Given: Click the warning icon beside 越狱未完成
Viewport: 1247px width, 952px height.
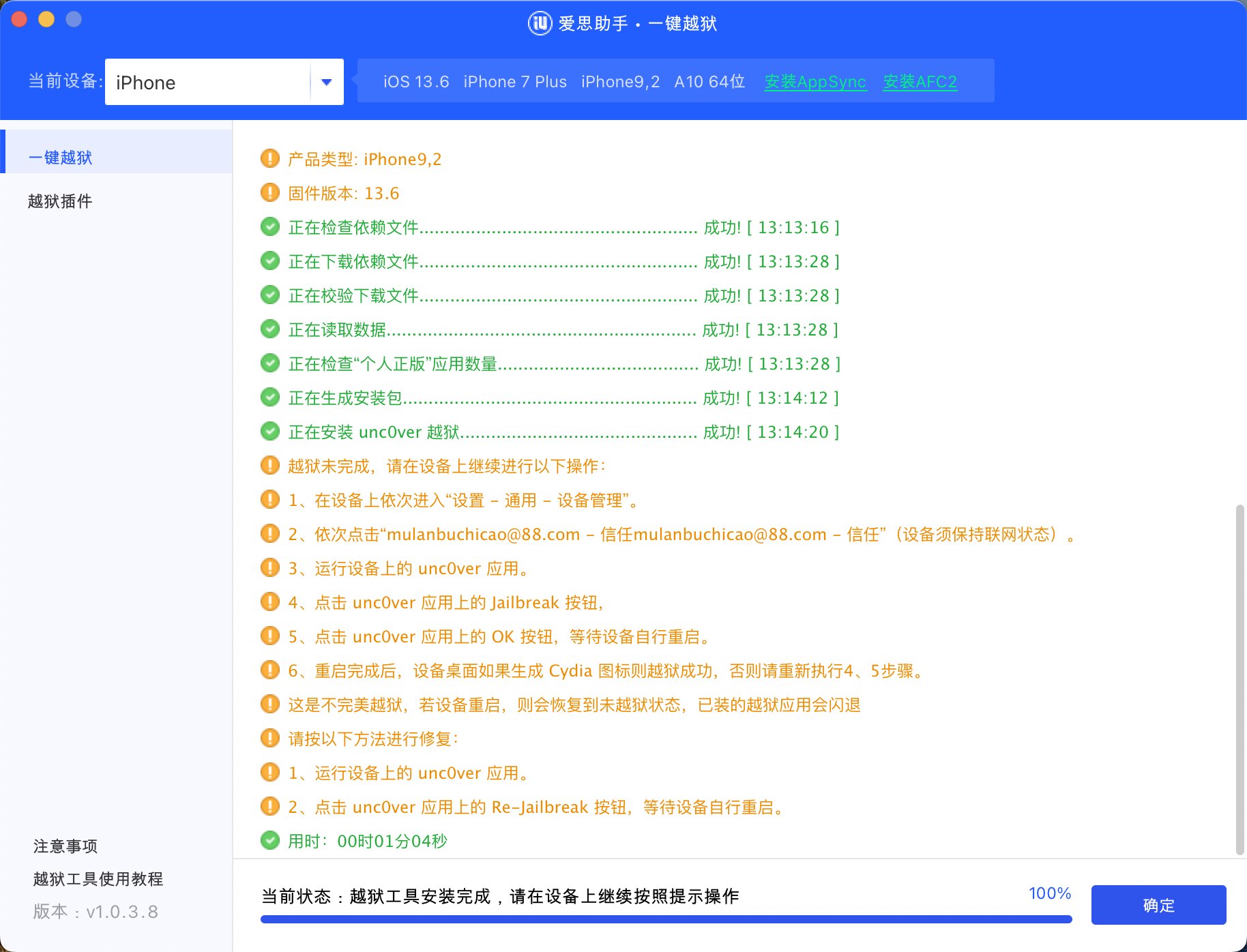Looking at the screenshot, I should [270, 465].
